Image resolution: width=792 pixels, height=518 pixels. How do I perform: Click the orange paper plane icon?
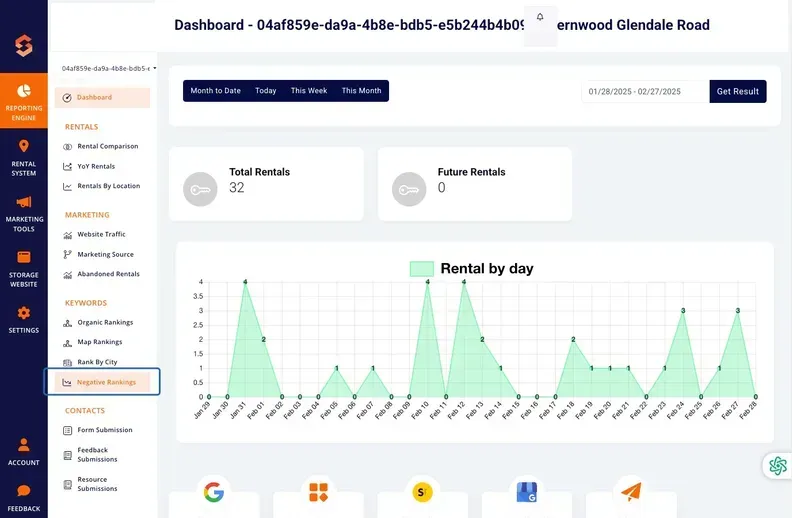click(631, 492)
